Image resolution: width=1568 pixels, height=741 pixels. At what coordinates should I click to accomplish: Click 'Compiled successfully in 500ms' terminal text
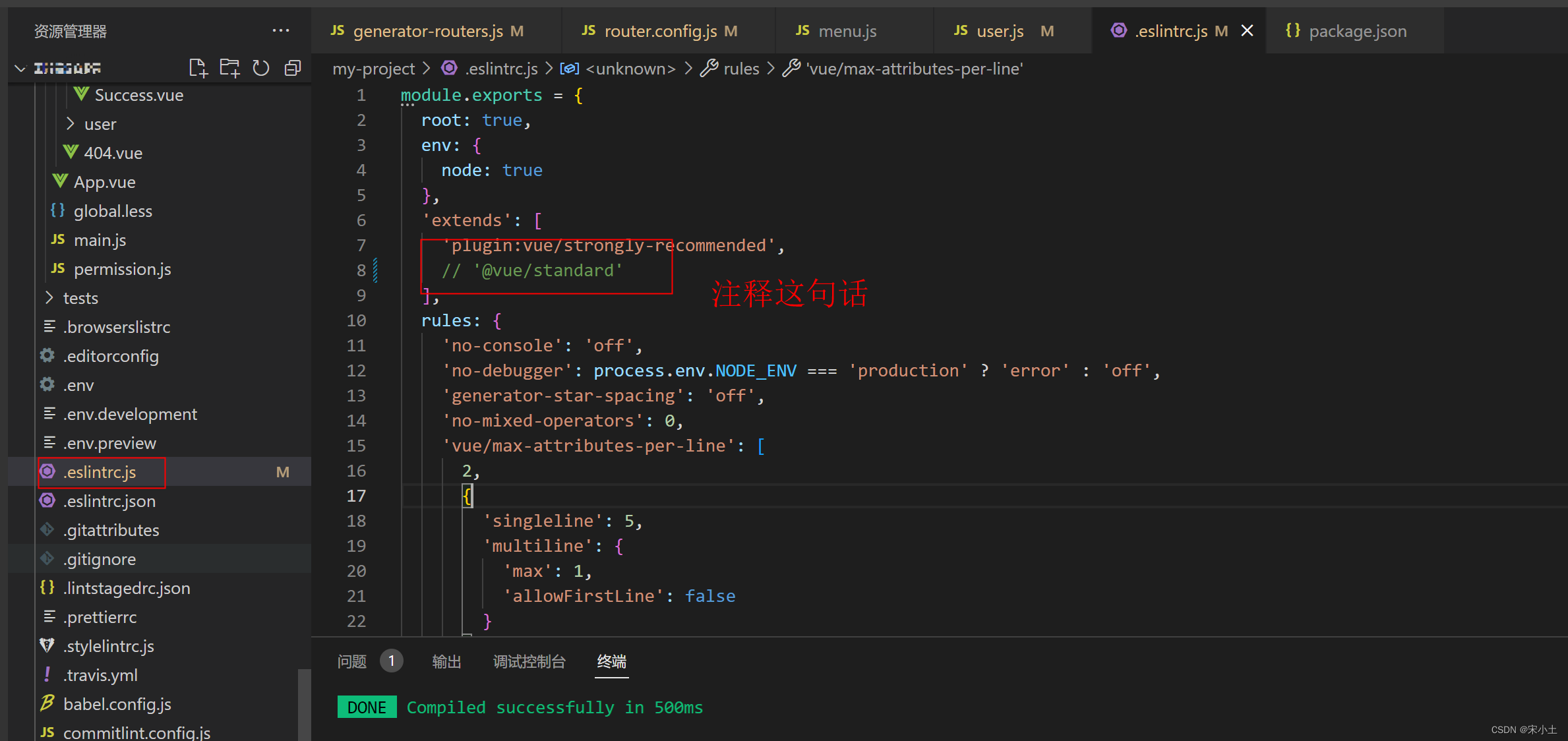(x=555, y=707)
